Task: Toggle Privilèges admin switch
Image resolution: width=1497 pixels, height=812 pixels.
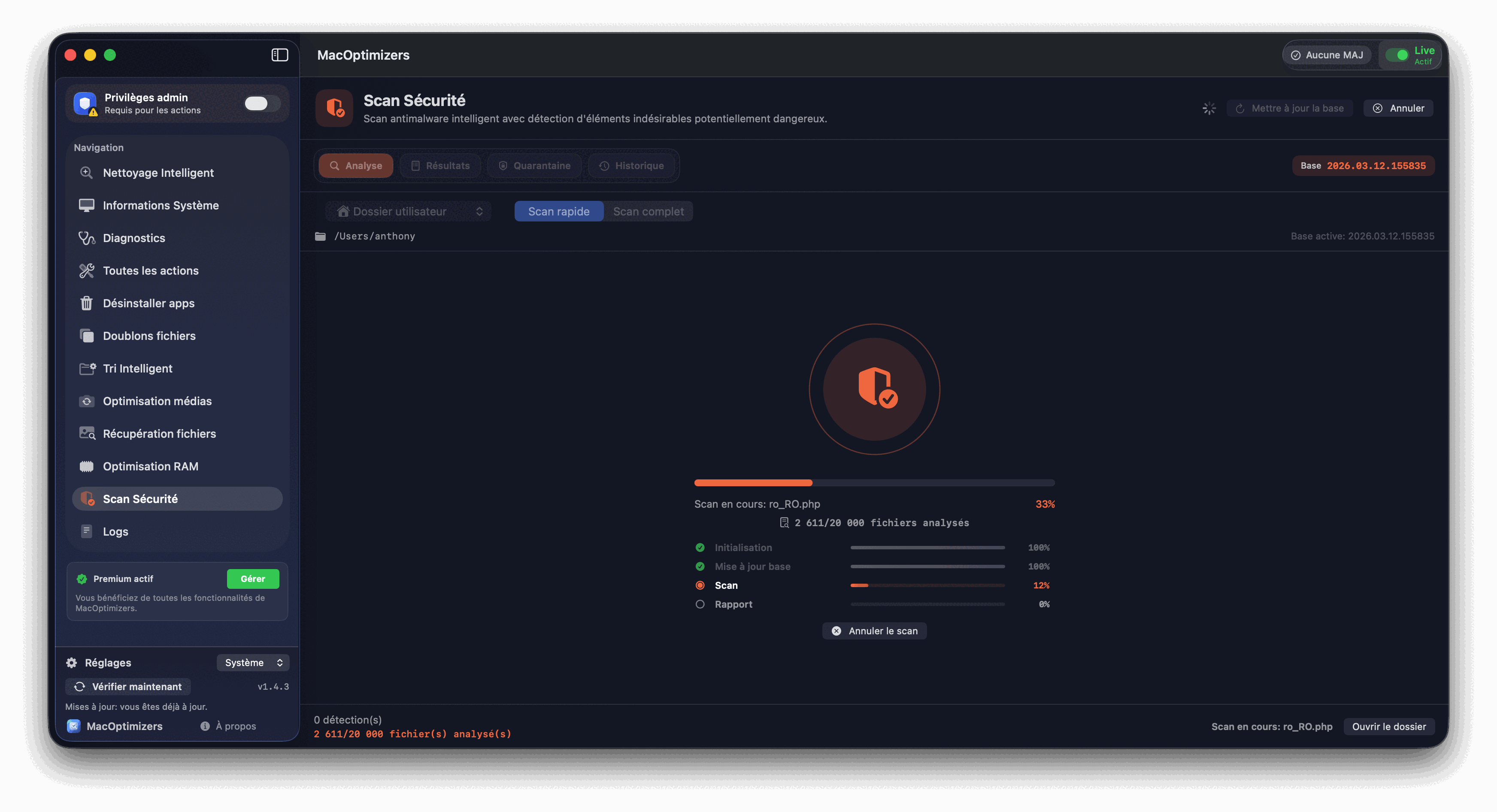Action: (261, 103)
